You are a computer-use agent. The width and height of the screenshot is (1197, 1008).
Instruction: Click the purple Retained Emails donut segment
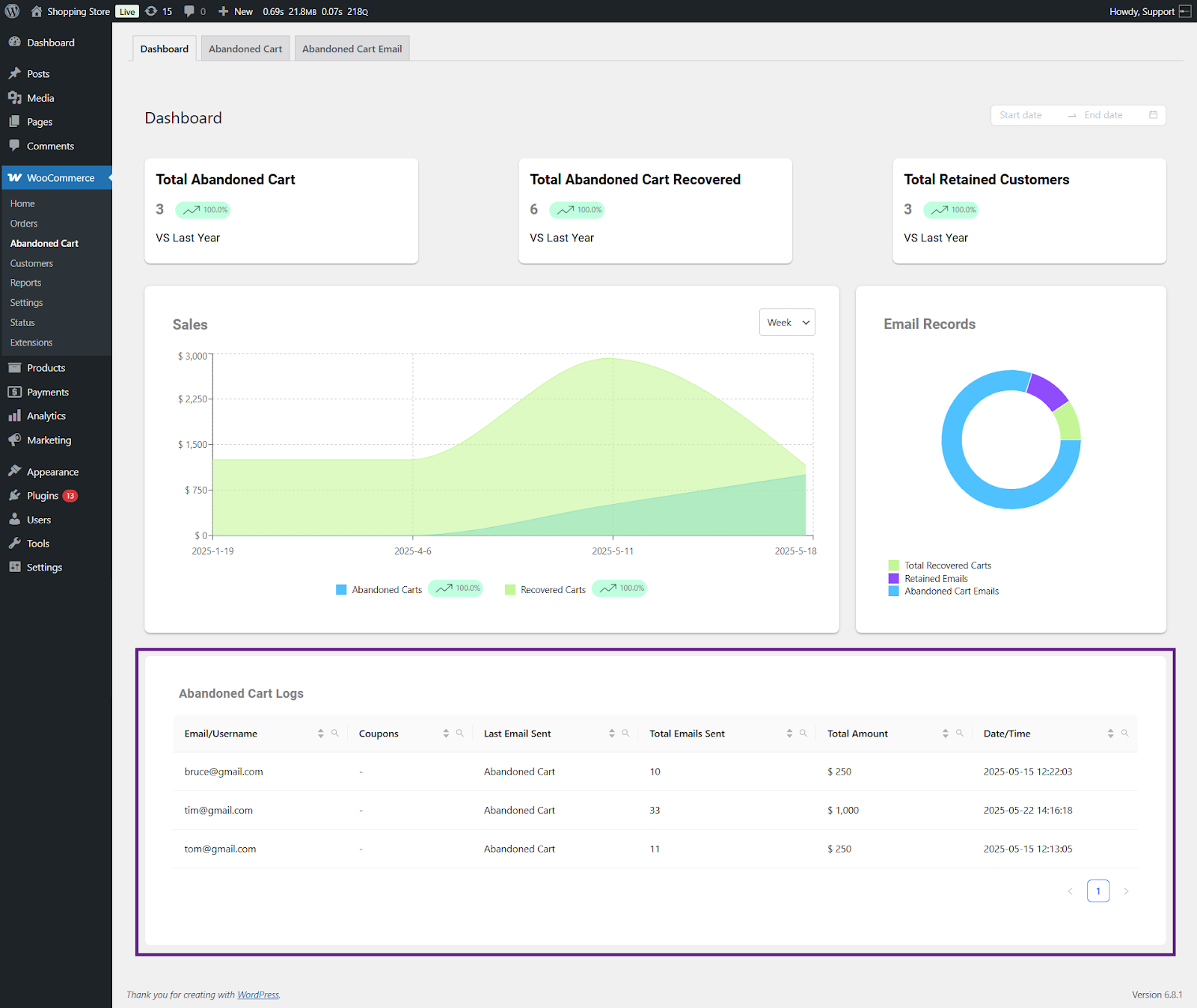(1047, 390)
